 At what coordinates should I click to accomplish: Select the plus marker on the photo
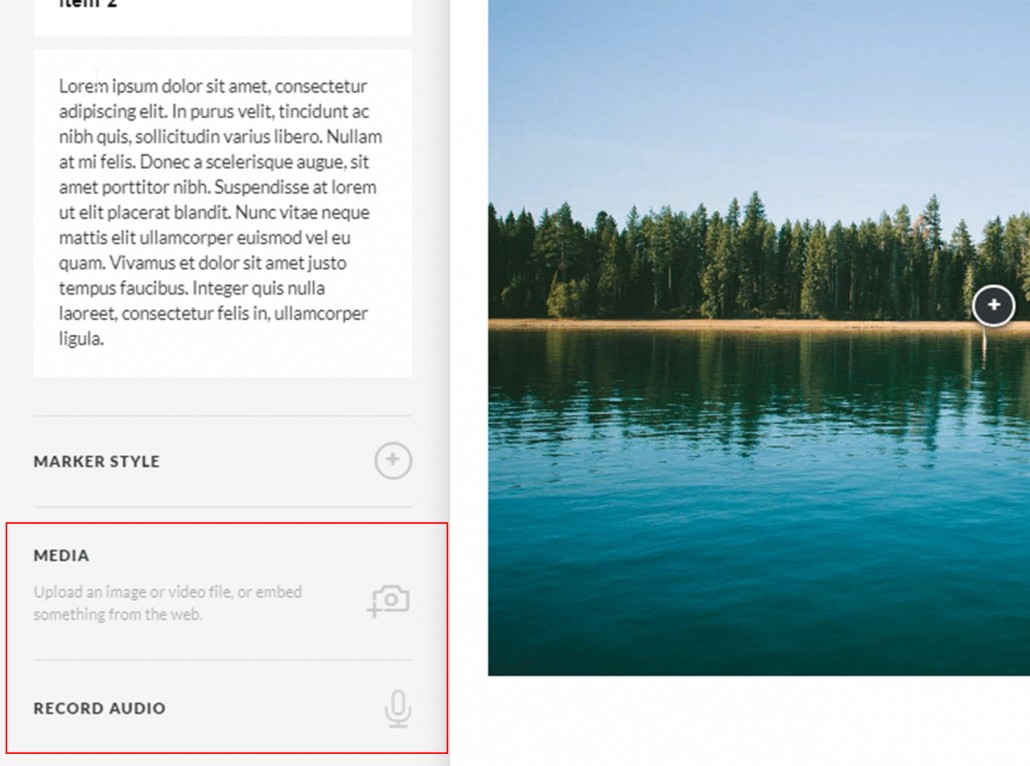994,305
